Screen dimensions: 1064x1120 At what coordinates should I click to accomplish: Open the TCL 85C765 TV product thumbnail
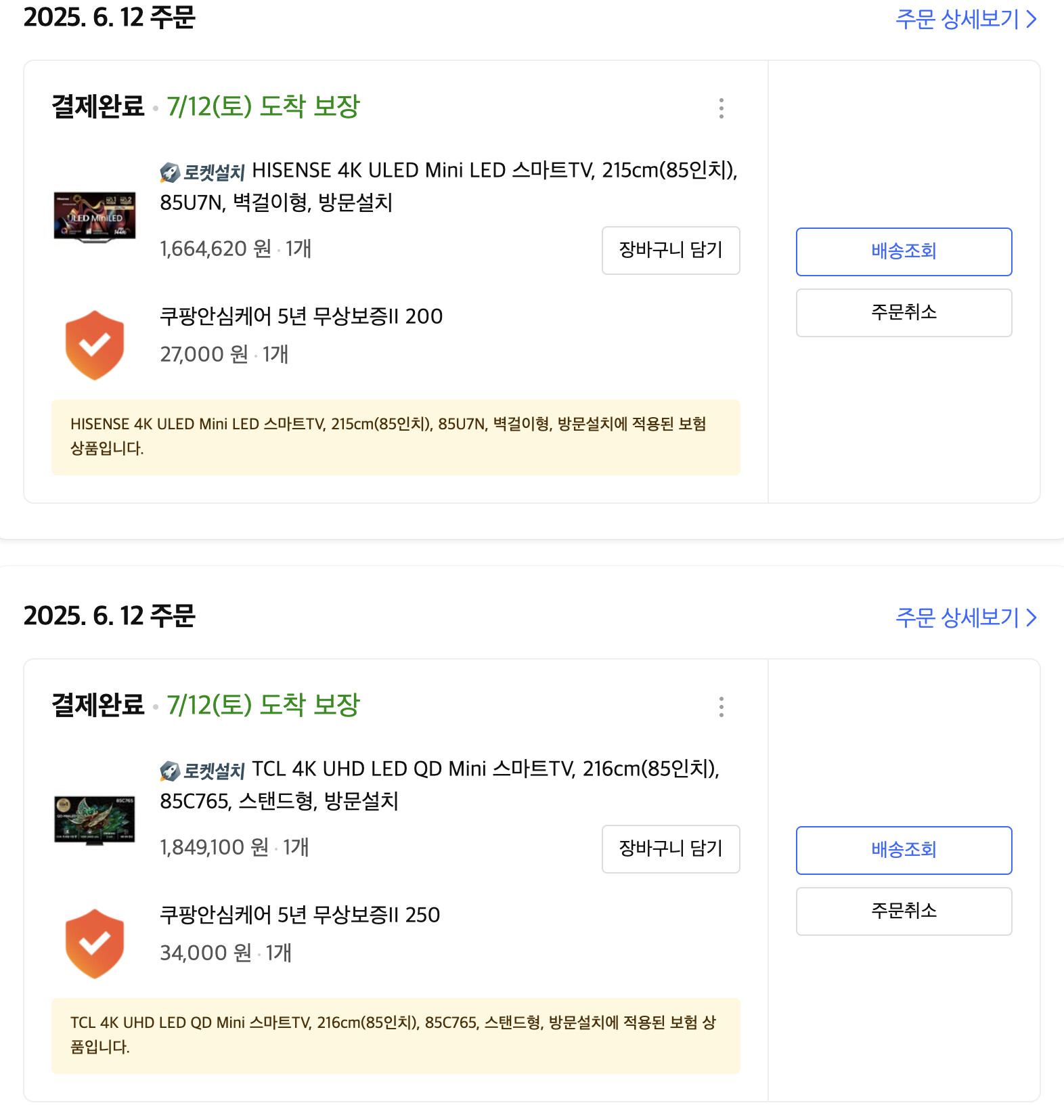point(95,819)
